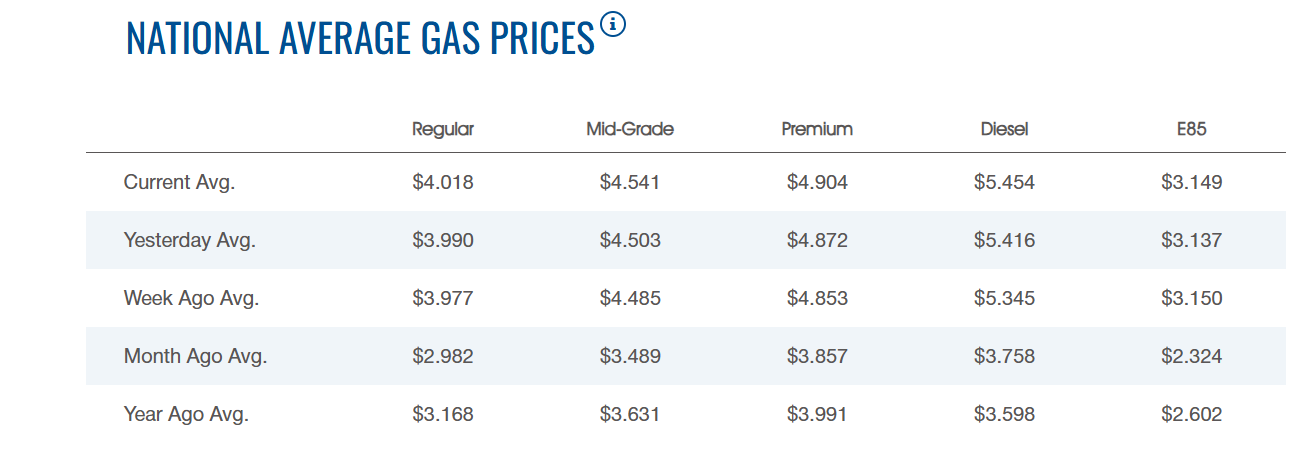This screenshot has height=450, width=1289.
Task: Click the E85 column header
Action: (x=1192, y=129)
